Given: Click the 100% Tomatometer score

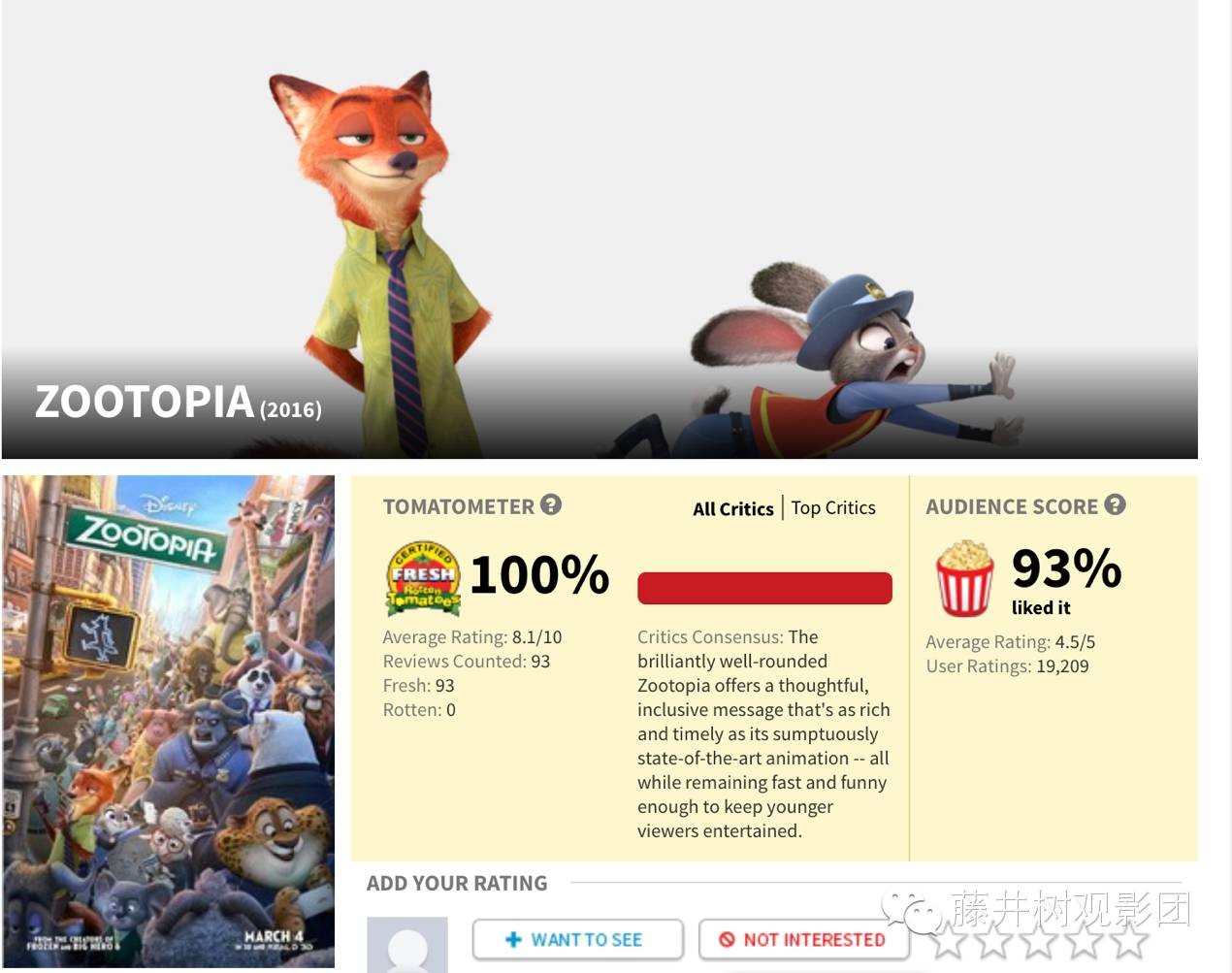Looking at the screenshot, I should 539,574.
